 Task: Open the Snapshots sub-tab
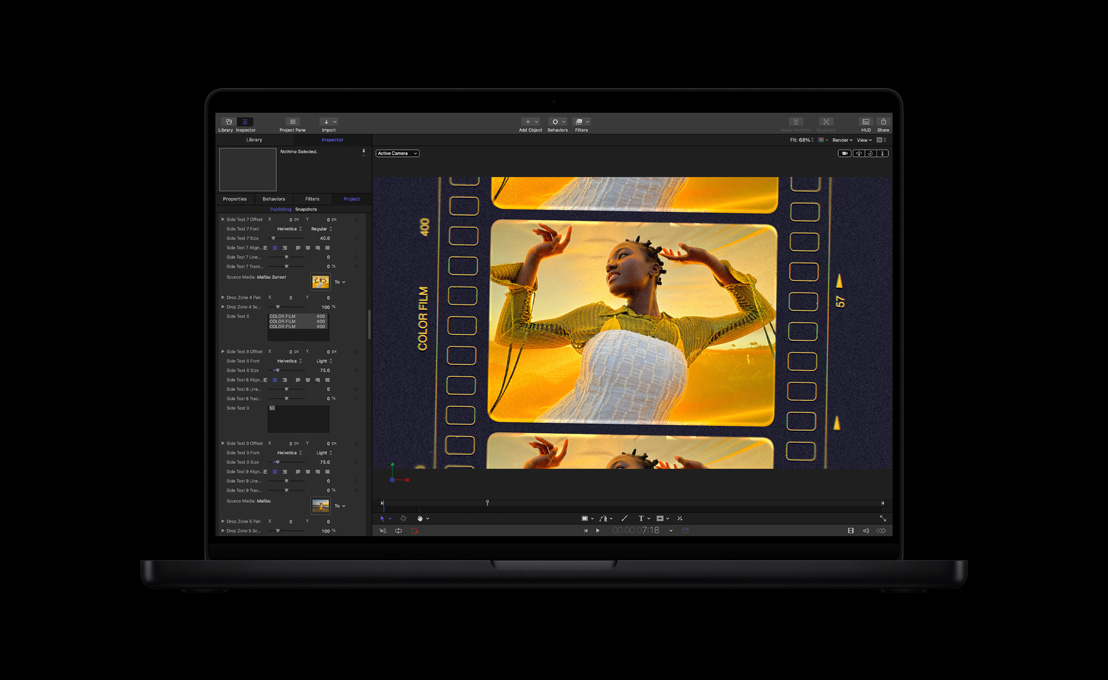click(306, 209)
